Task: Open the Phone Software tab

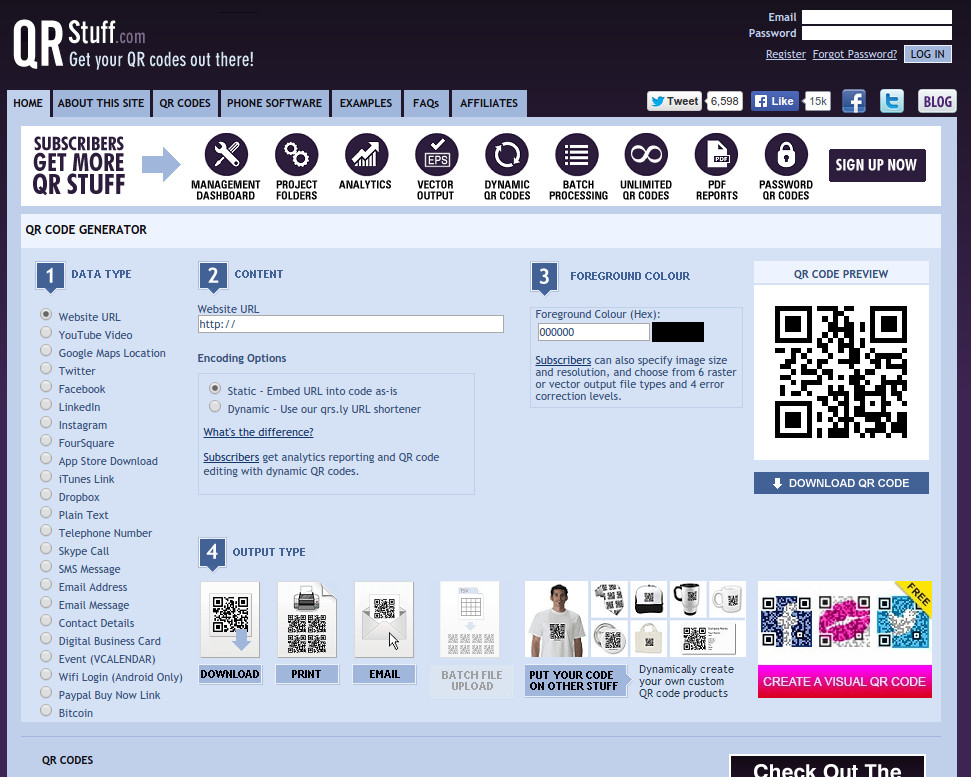Action: coord(274,103)
